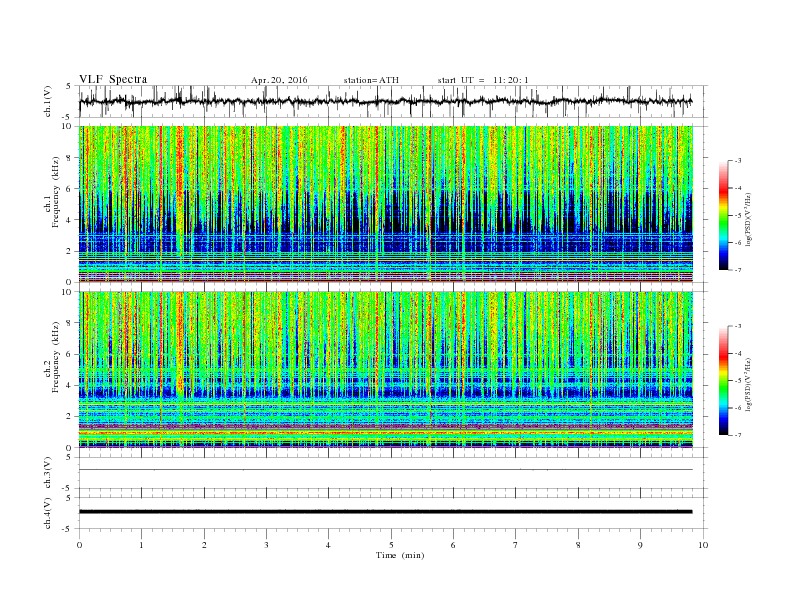Image resolution: width=792 pixels, height=612 pixels.
Task: Click the thick black ch.4 signal trace
Action: pyautogui.click(x=385, y=512)
